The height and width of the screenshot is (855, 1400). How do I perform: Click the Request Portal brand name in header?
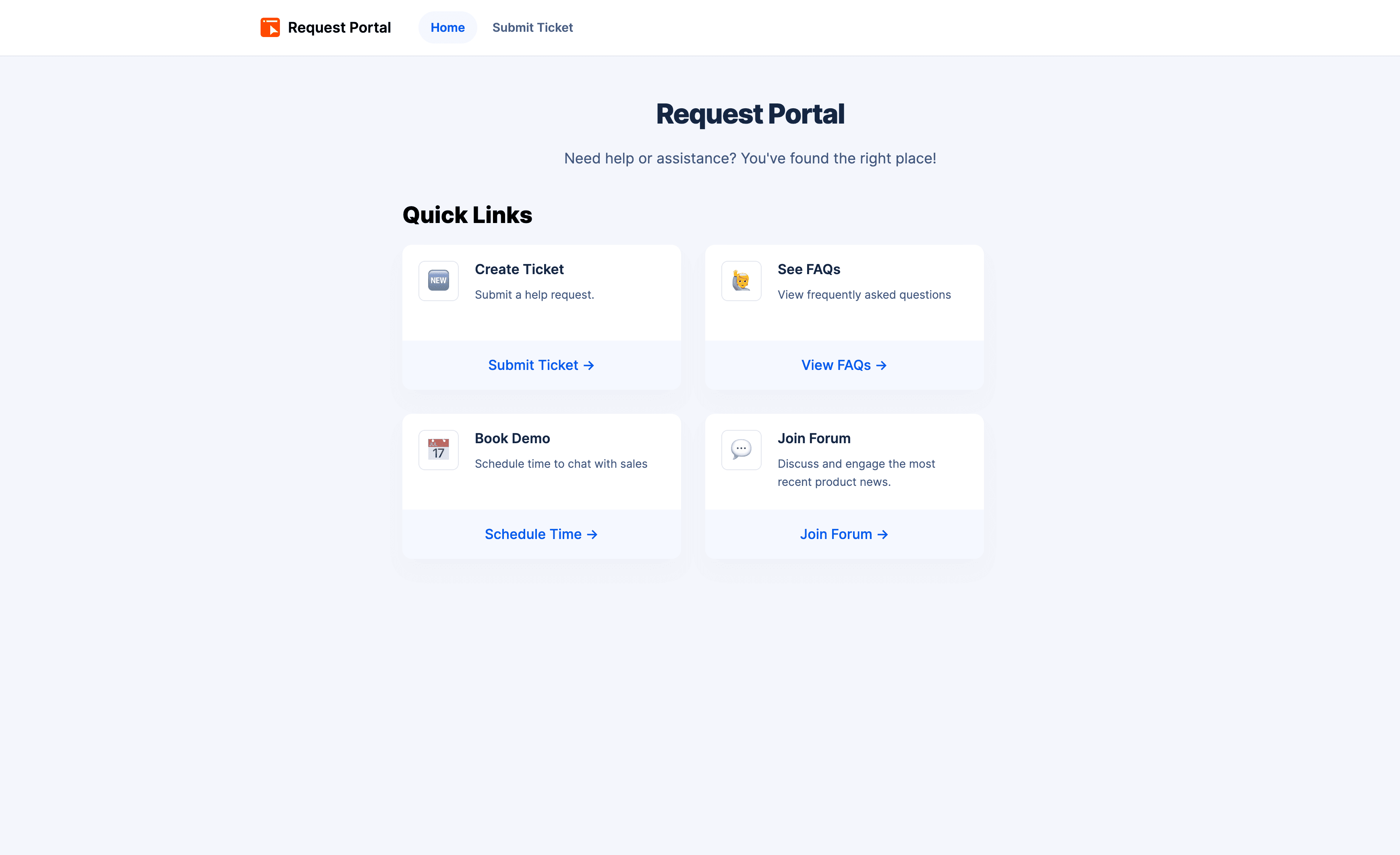(339, 27)
